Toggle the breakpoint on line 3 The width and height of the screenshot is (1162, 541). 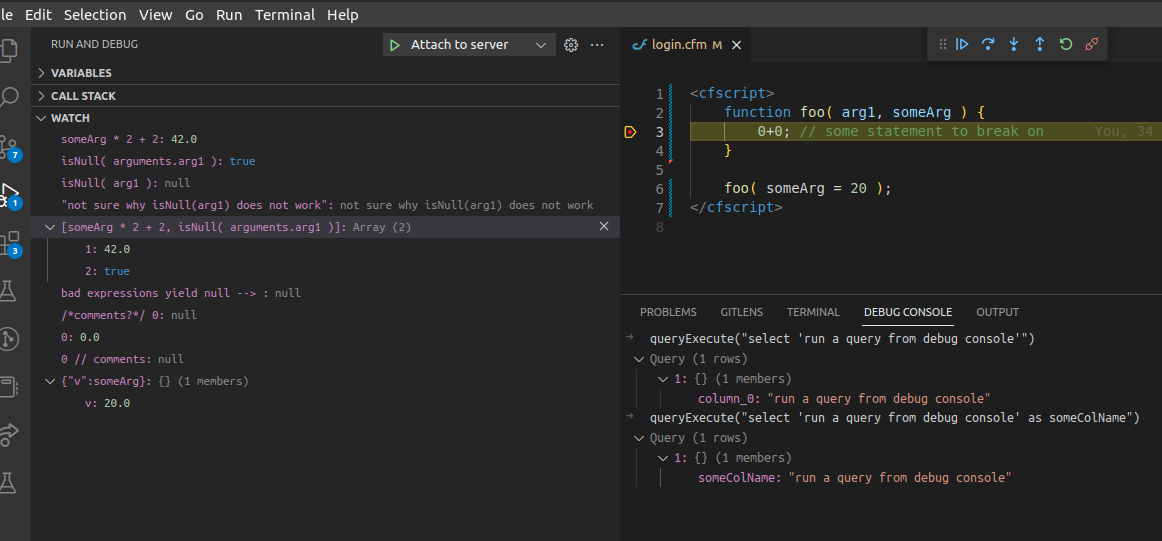click(630, 132)
